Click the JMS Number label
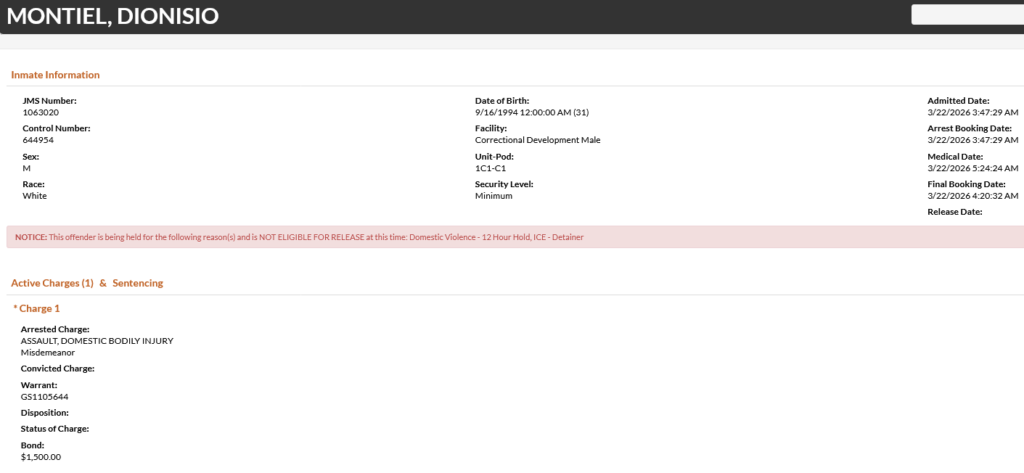Viewport: 1024px width, 473px height. point(49,101)
